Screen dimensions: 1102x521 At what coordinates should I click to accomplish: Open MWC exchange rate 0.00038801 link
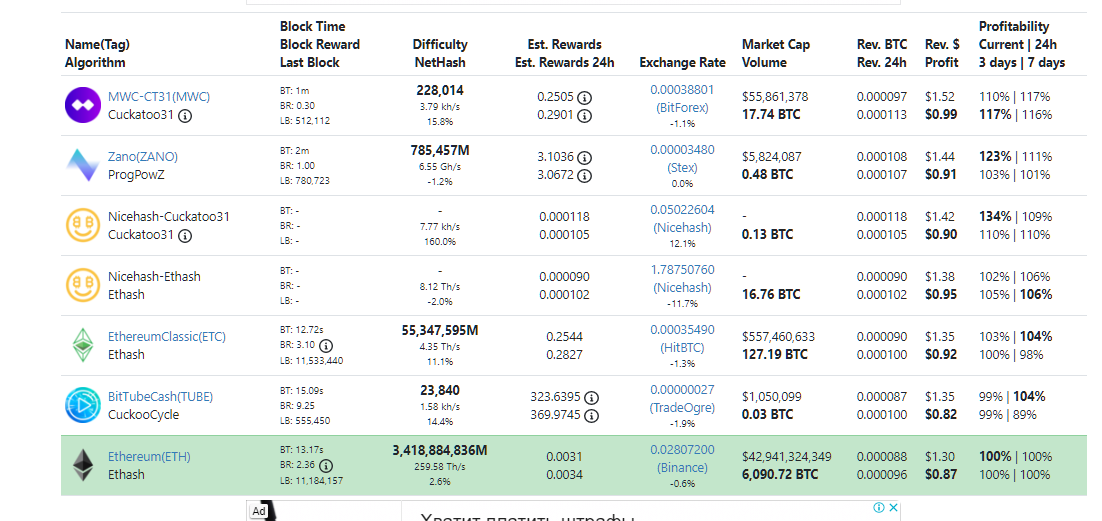[682, 89]
